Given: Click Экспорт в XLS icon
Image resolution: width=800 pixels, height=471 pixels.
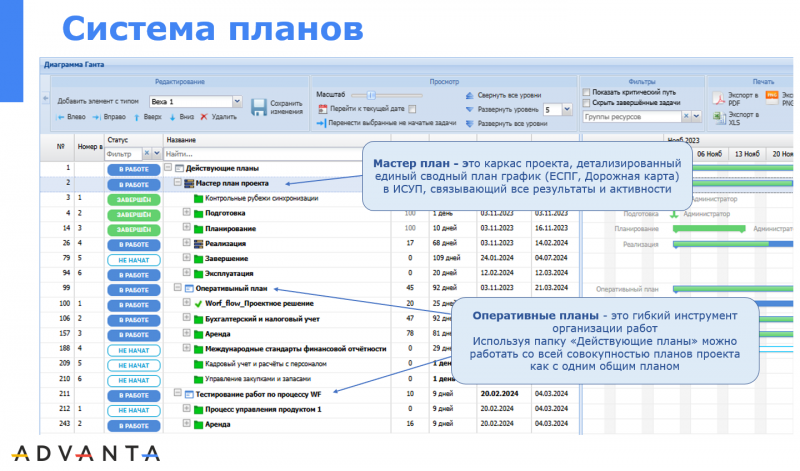Looking at the screenshot, I should (719, 119).
